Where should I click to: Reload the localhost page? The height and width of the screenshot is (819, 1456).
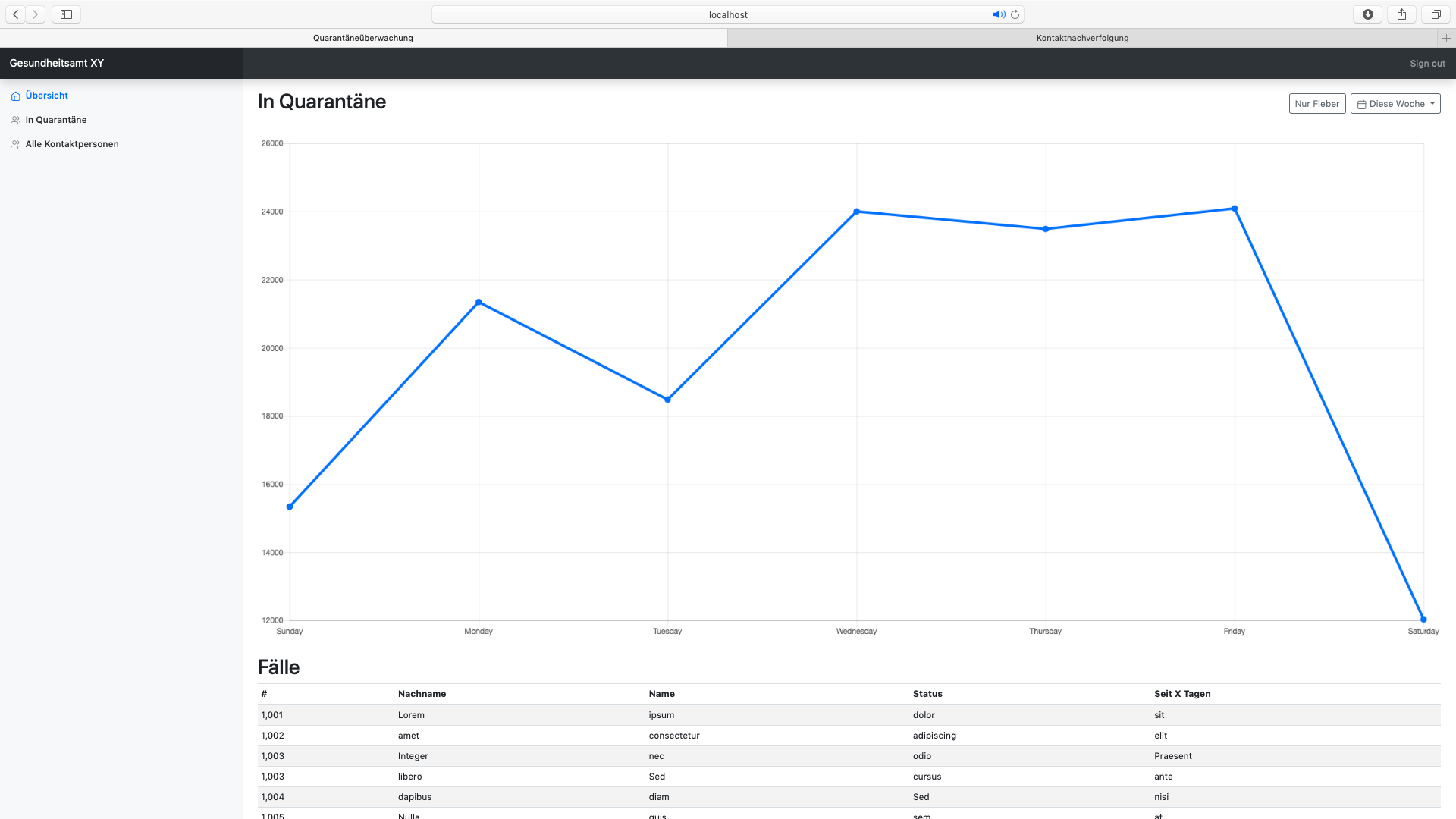[1015, 14]
